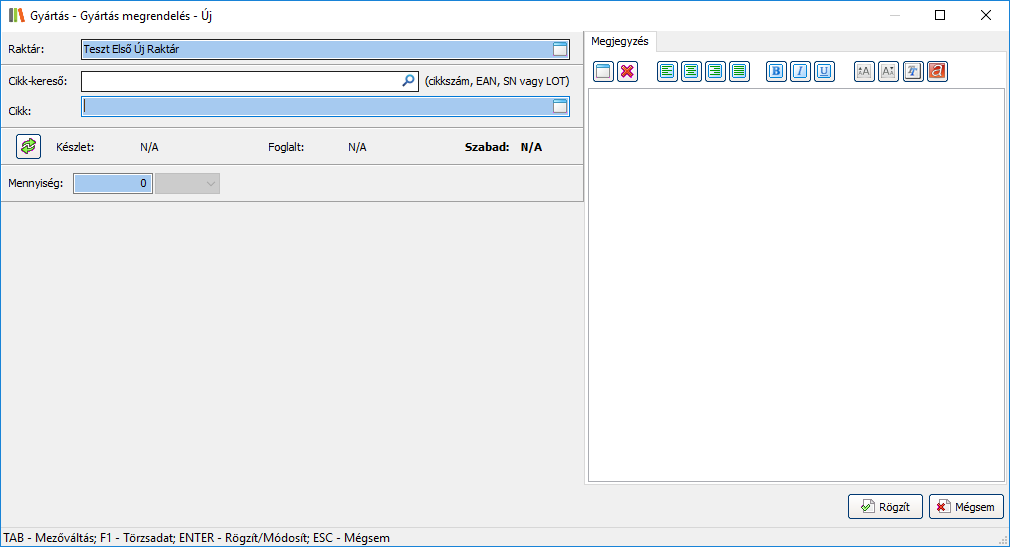1010x547 pixels.
Task: Open the Raktár selection list button
Action: coord(560,49)
